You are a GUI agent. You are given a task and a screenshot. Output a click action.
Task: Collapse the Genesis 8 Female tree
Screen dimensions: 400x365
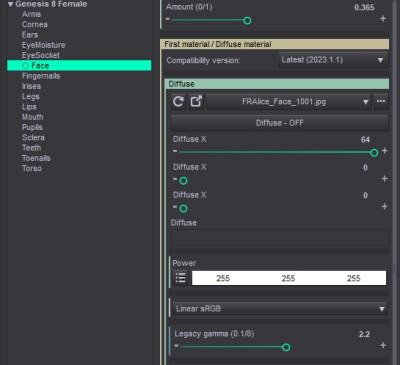pyautogui.click(x=11, y=4)
